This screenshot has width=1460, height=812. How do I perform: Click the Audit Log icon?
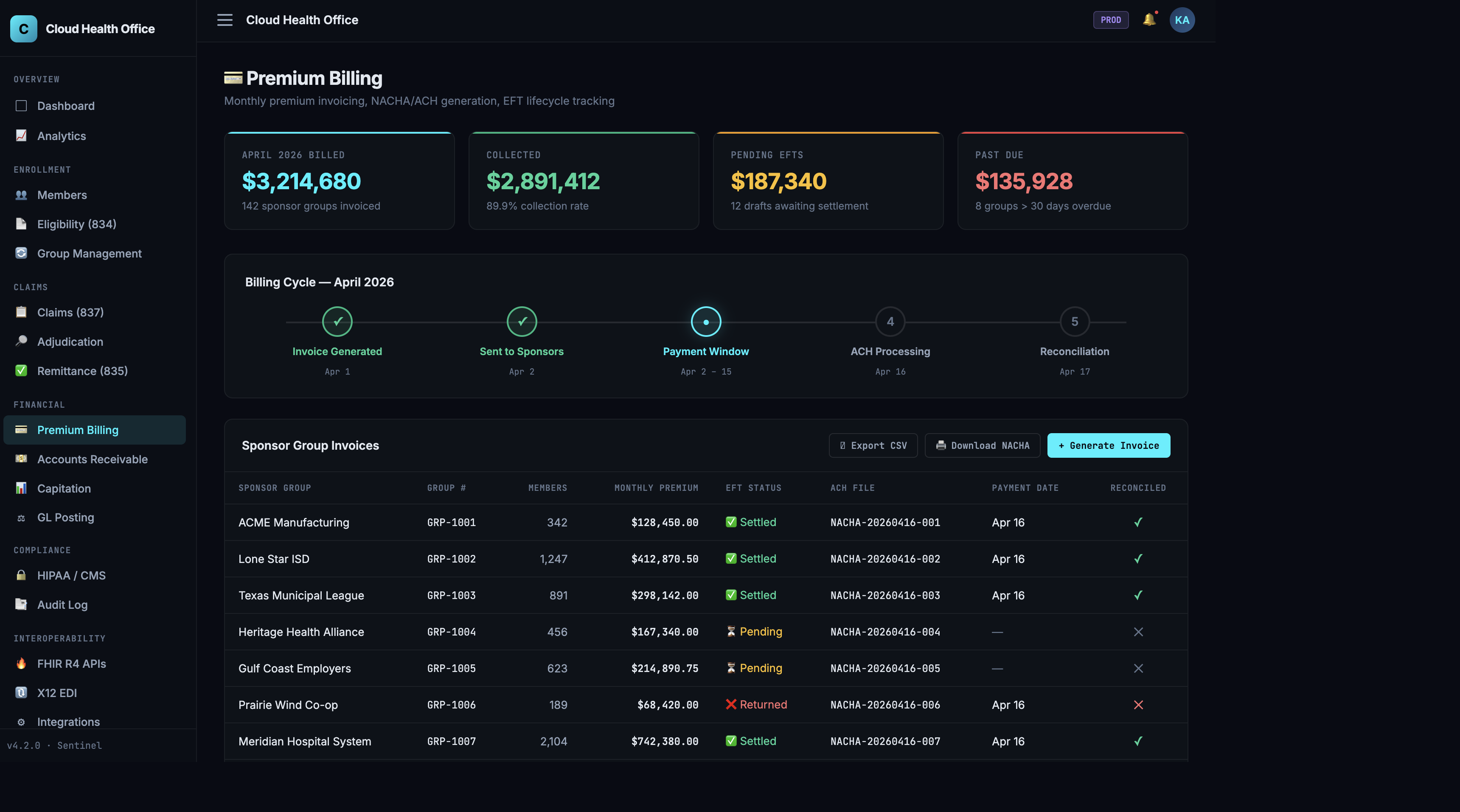[x=21, y=605]
